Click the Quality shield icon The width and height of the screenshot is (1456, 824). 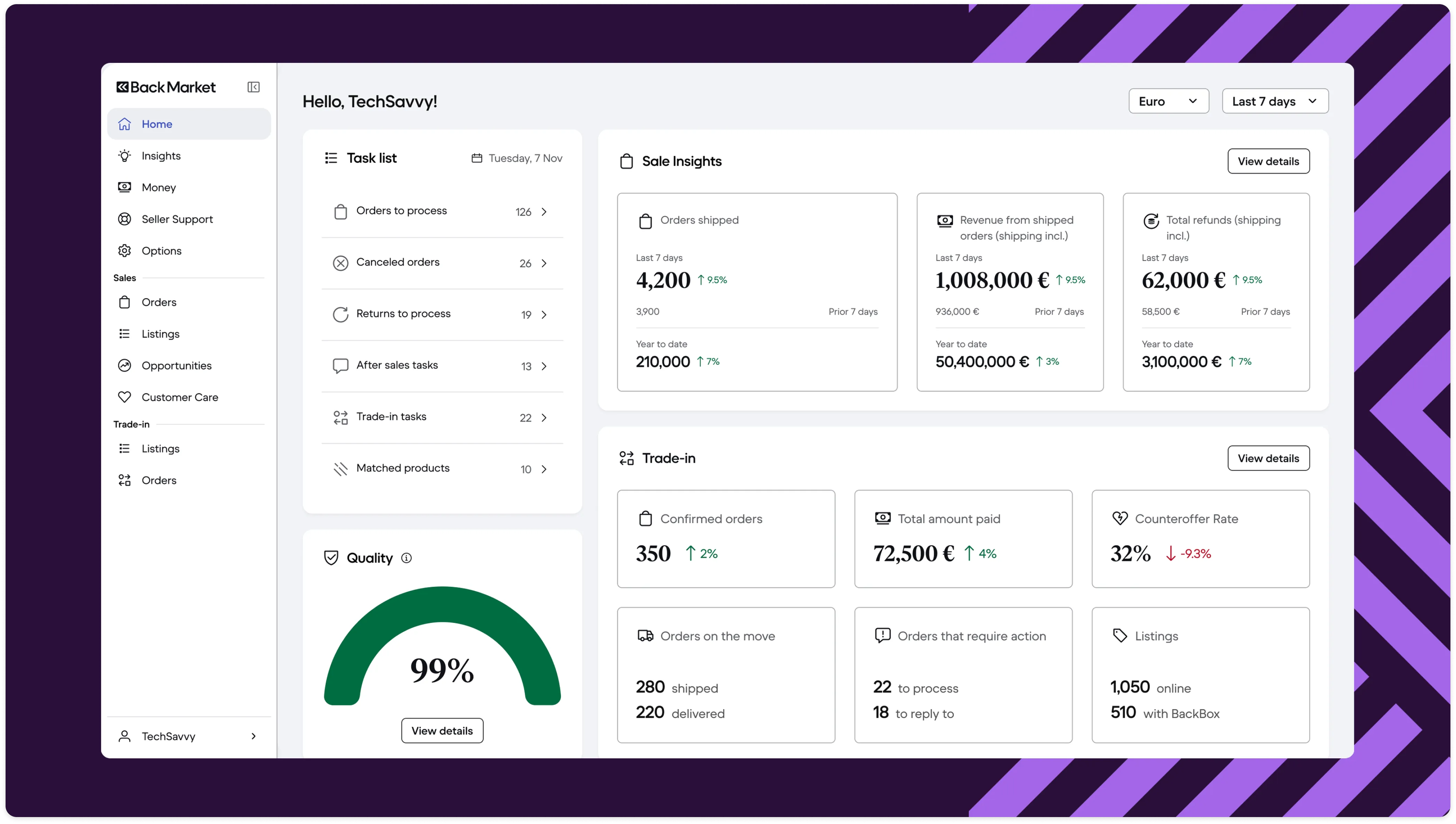click(x=331, y=558)
